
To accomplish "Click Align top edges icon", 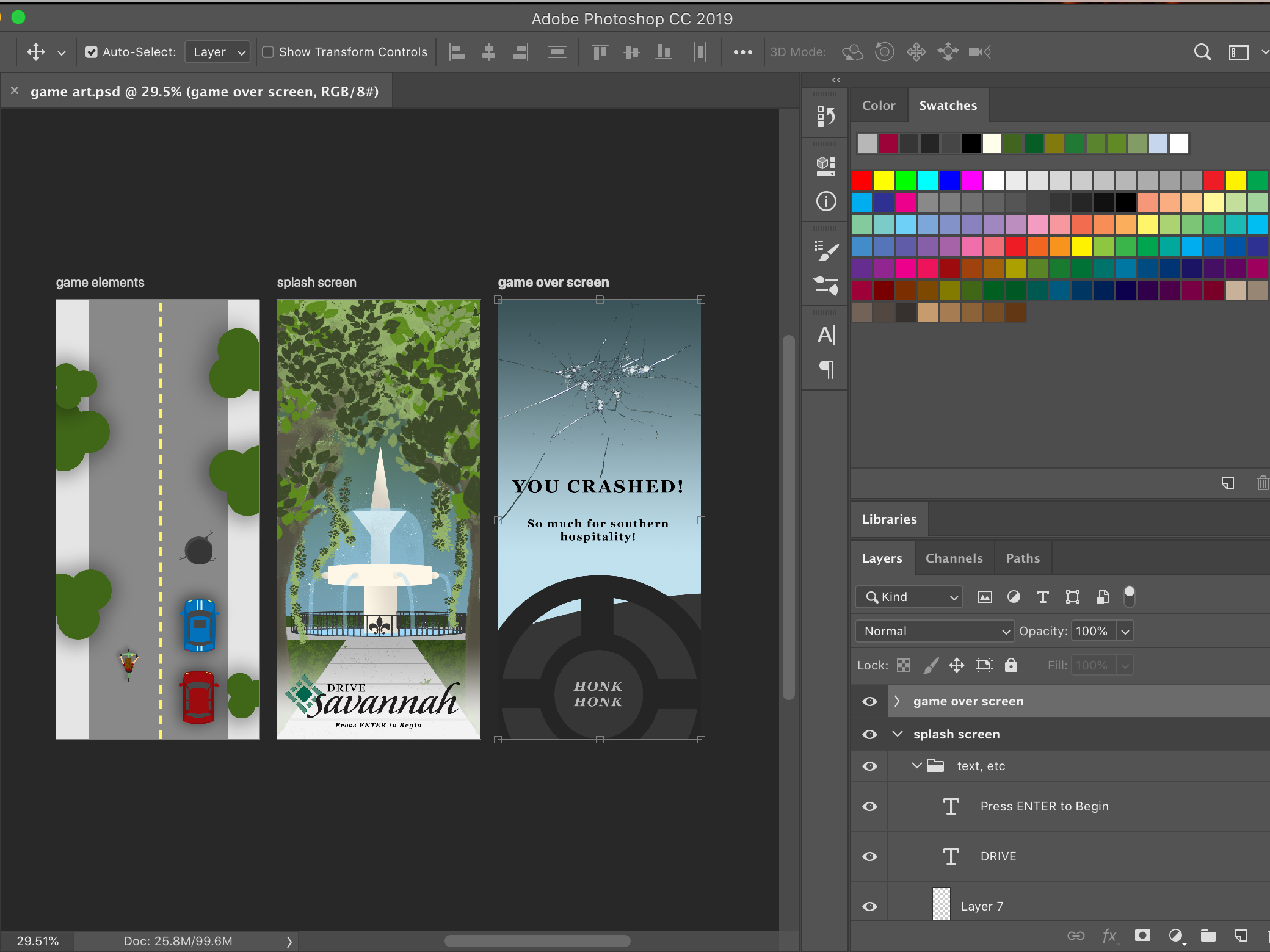I will pos(600,52).
